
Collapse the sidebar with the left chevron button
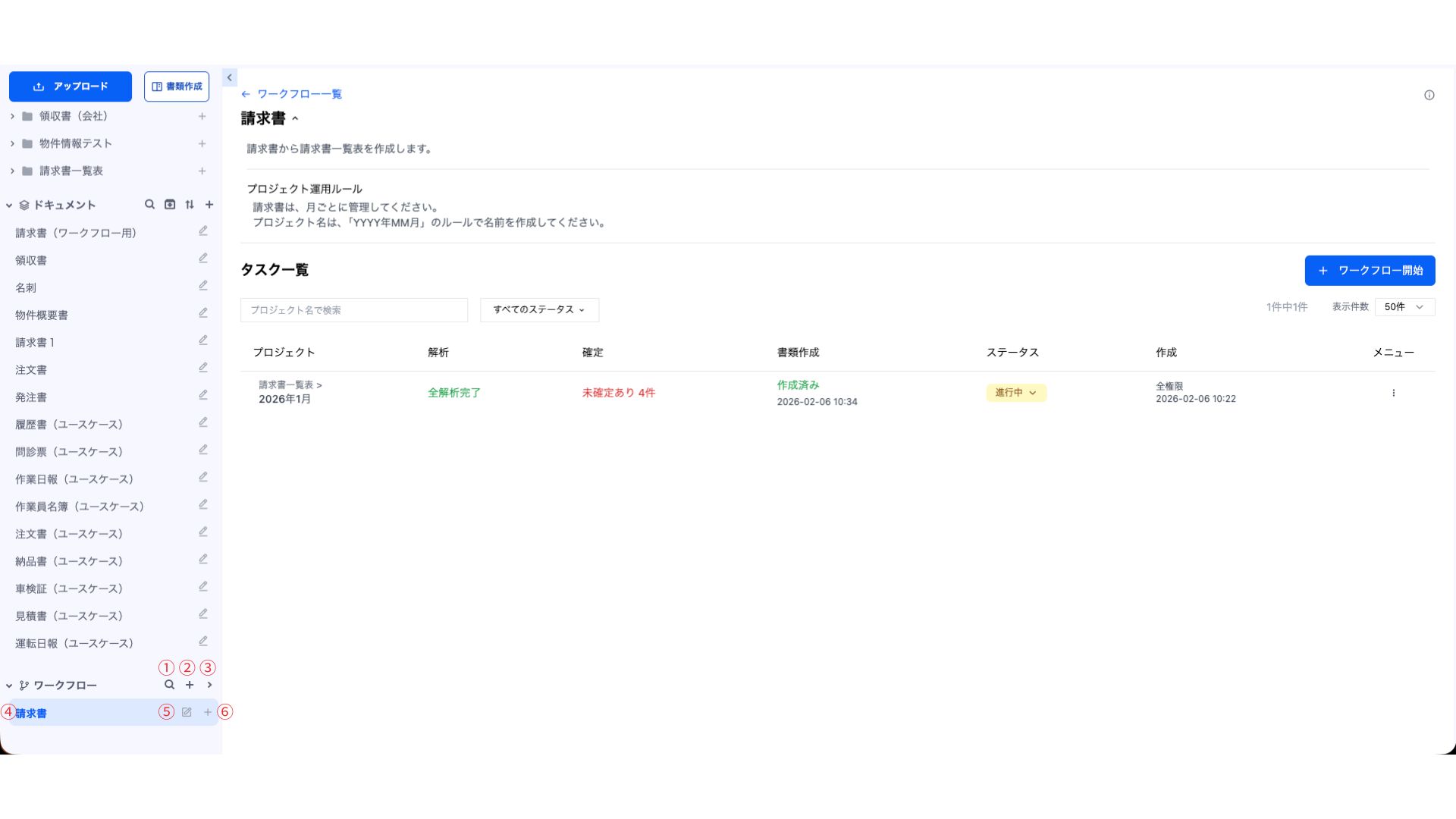pos(229,77)
